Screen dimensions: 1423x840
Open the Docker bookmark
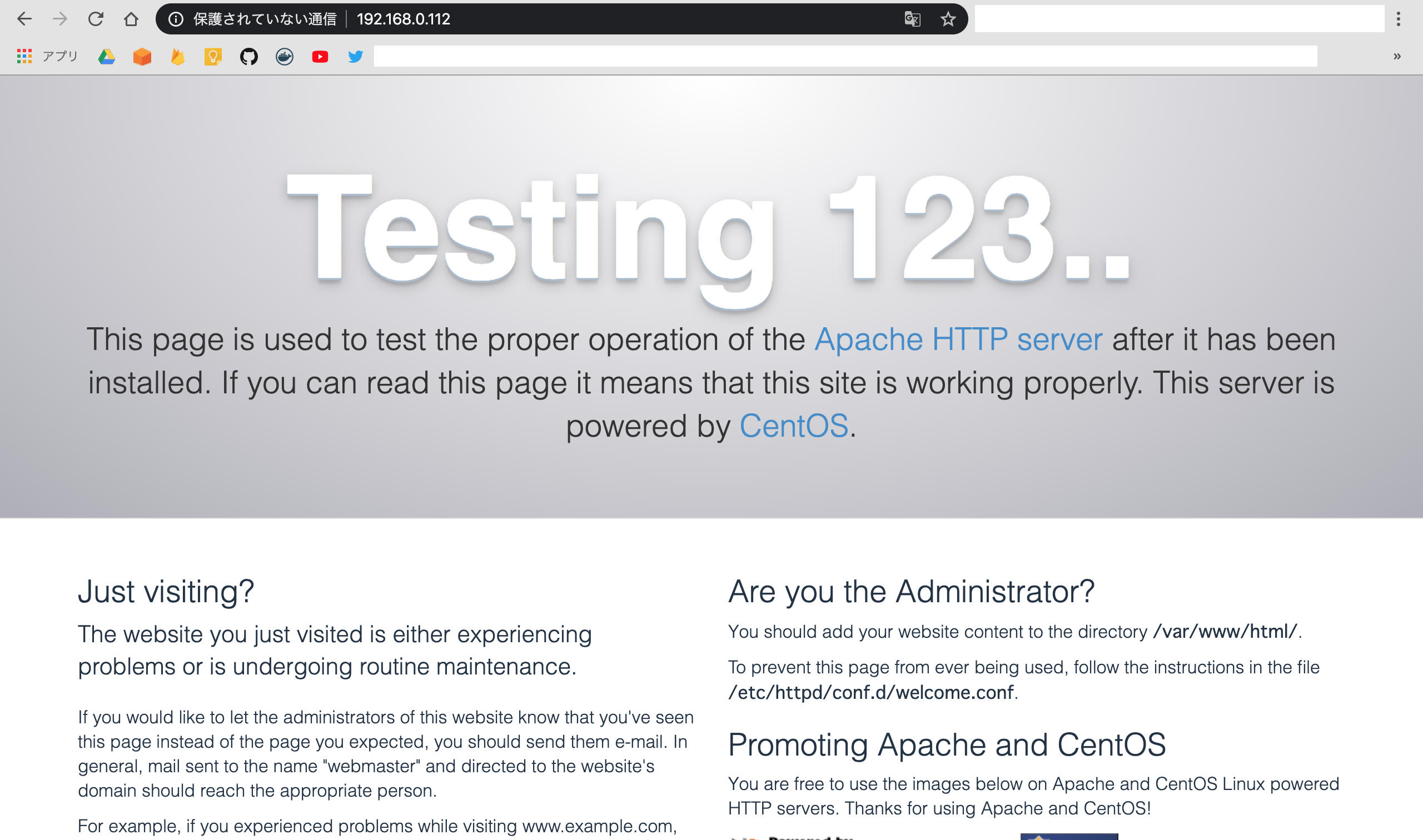[284, 57]
